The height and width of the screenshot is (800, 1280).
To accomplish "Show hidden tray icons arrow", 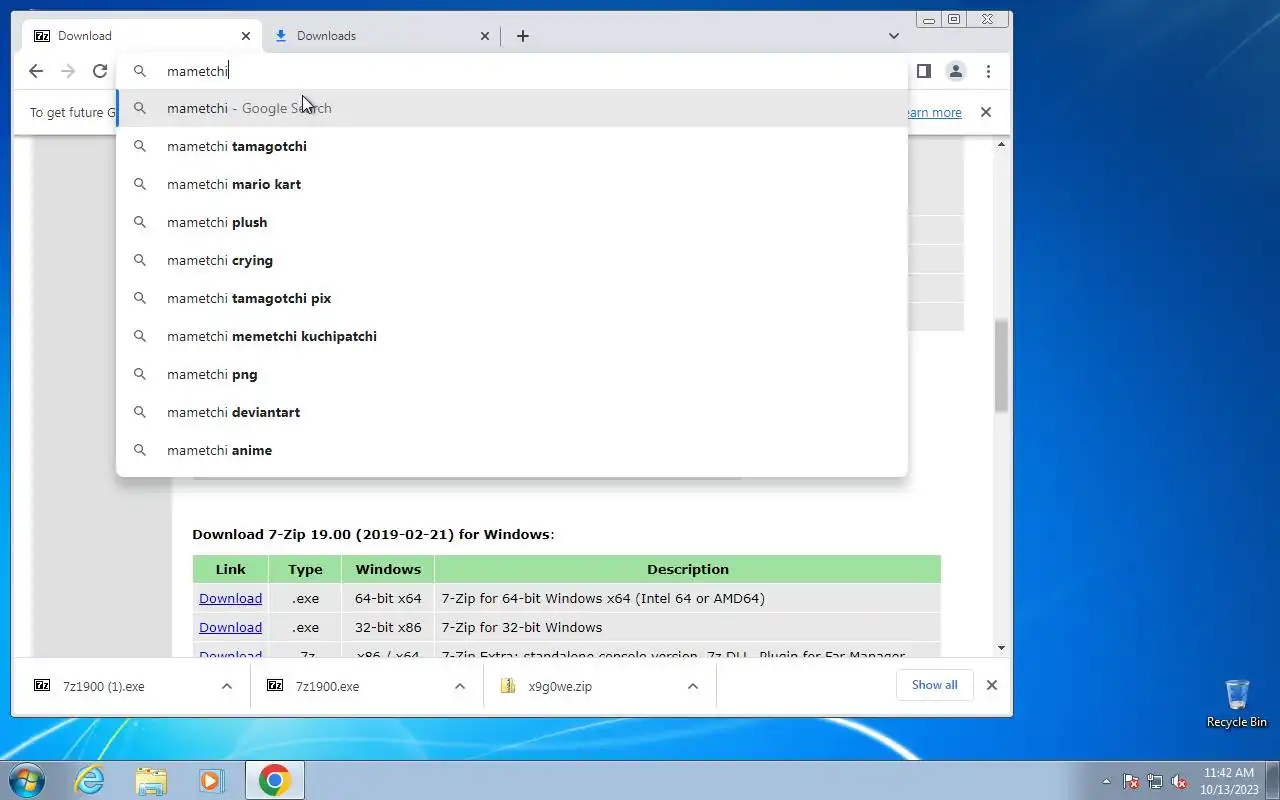I will (x=1106, y=781).
